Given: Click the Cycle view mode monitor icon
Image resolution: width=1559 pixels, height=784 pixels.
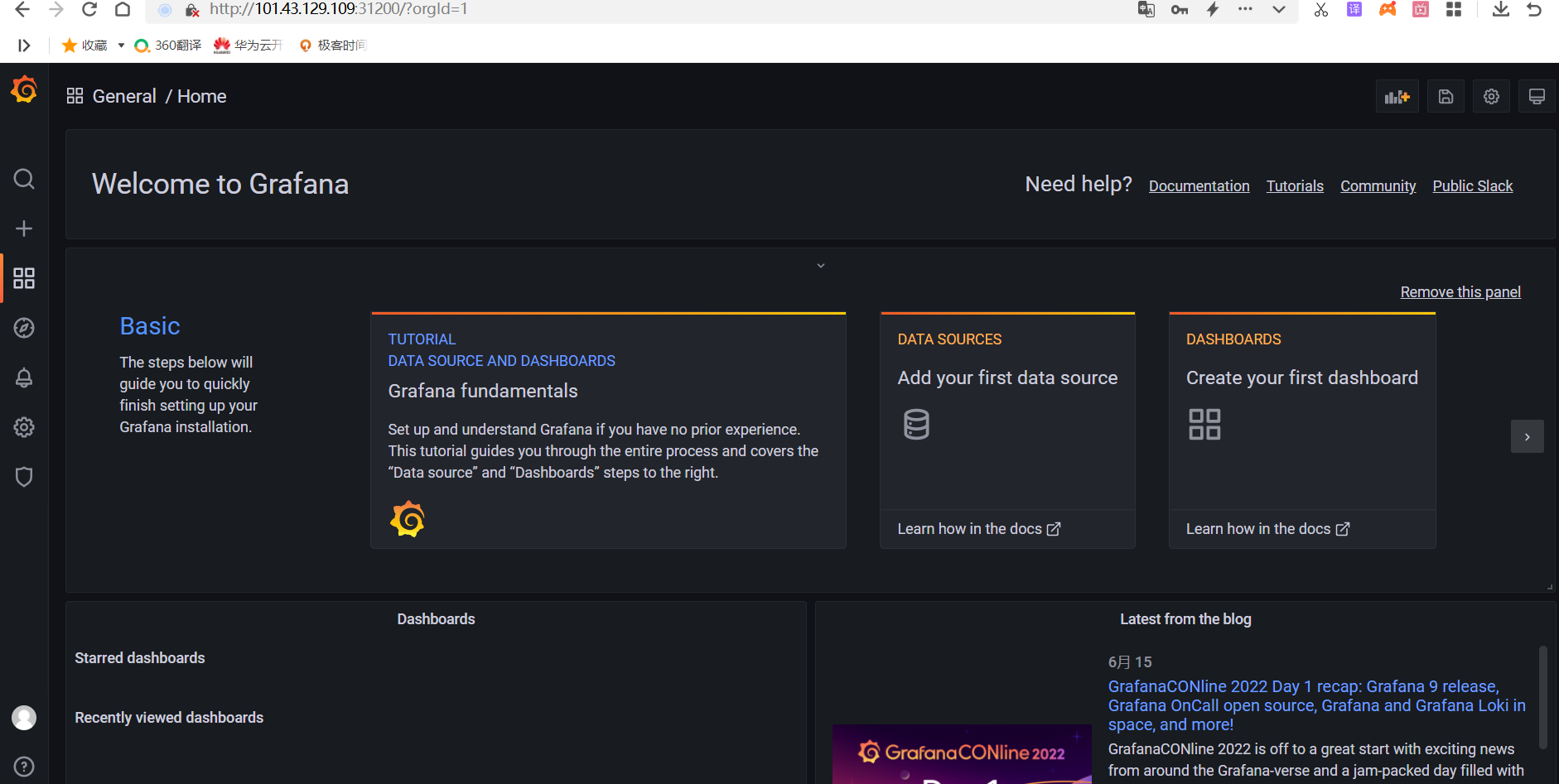Looking at the screenshot, I should click(x=1537, y=97).
